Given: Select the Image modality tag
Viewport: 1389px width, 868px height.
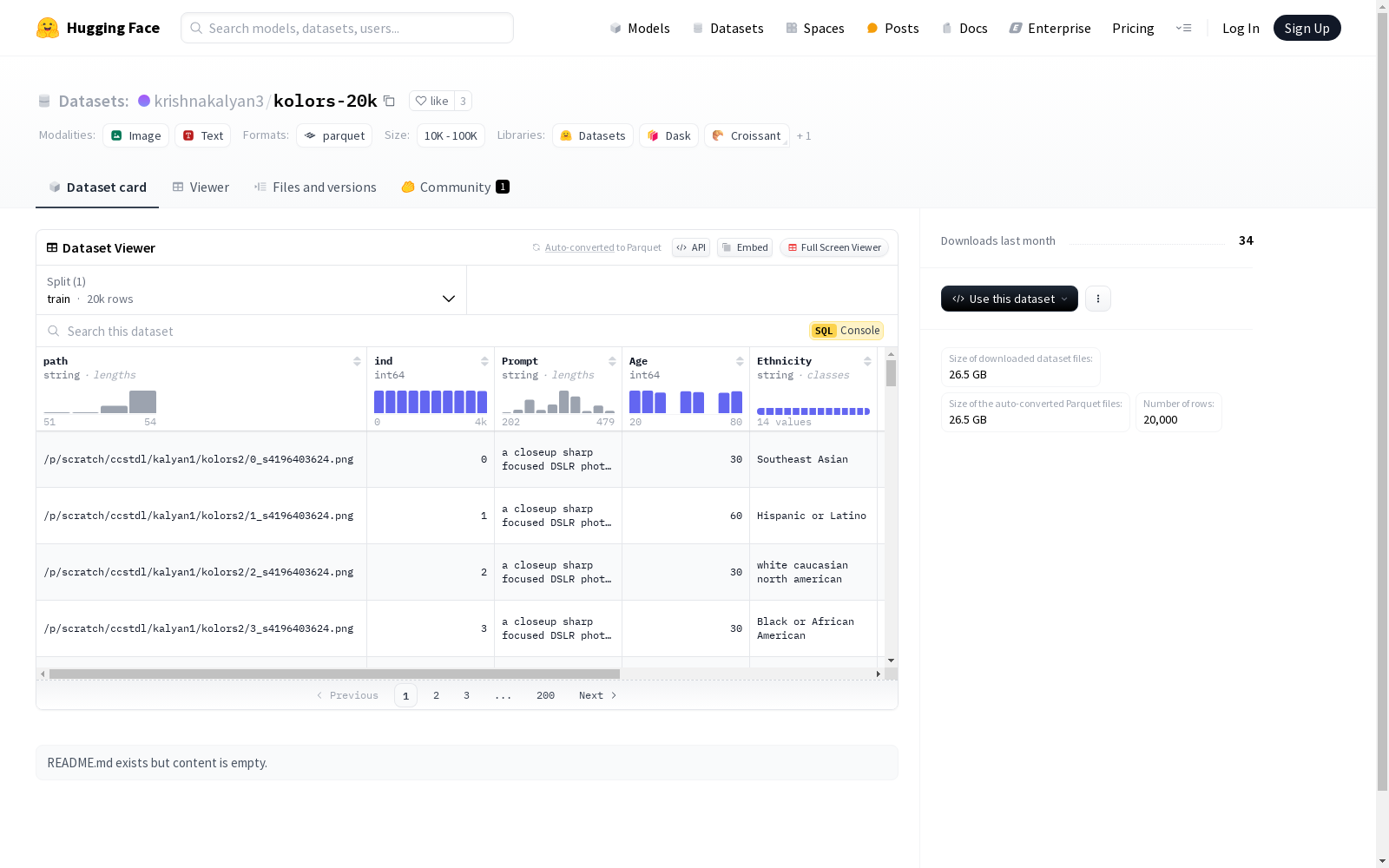Looking at the screenshot, I should 136,135.
